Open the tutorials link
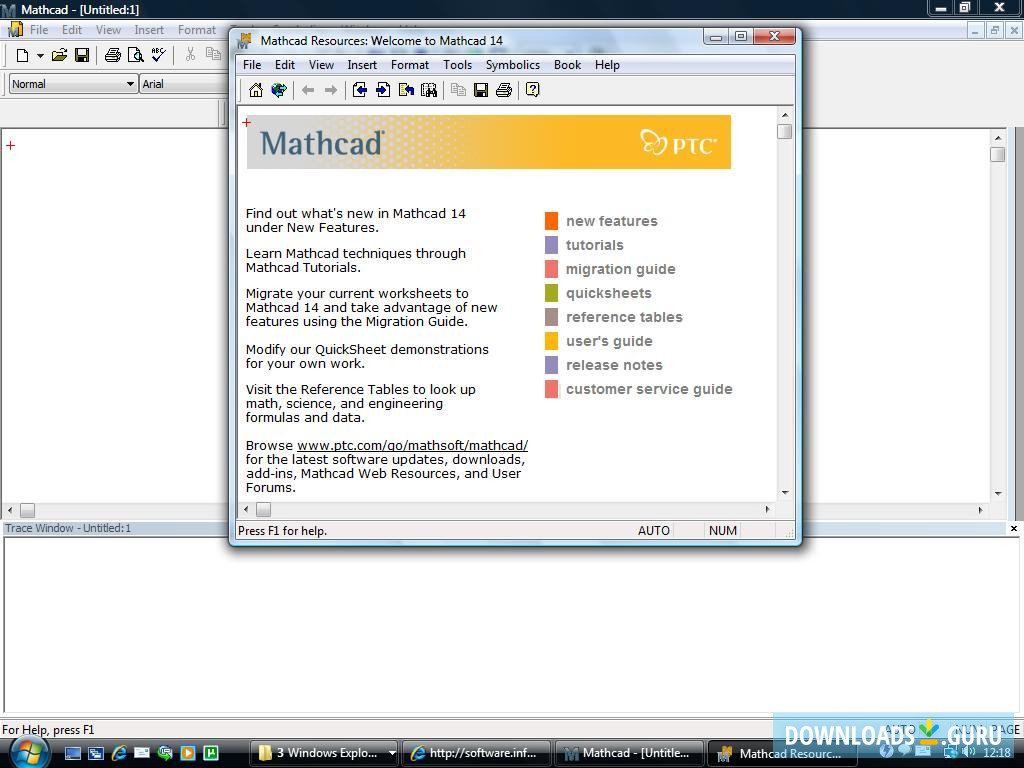The height and width of the screenshot is (768, 1024). pyautogui.click(x=594, y=245)
